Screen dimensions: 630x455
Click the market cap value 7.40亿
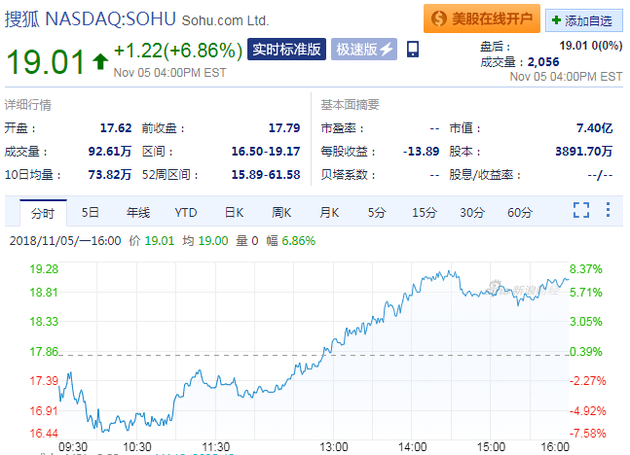point(595,128)
